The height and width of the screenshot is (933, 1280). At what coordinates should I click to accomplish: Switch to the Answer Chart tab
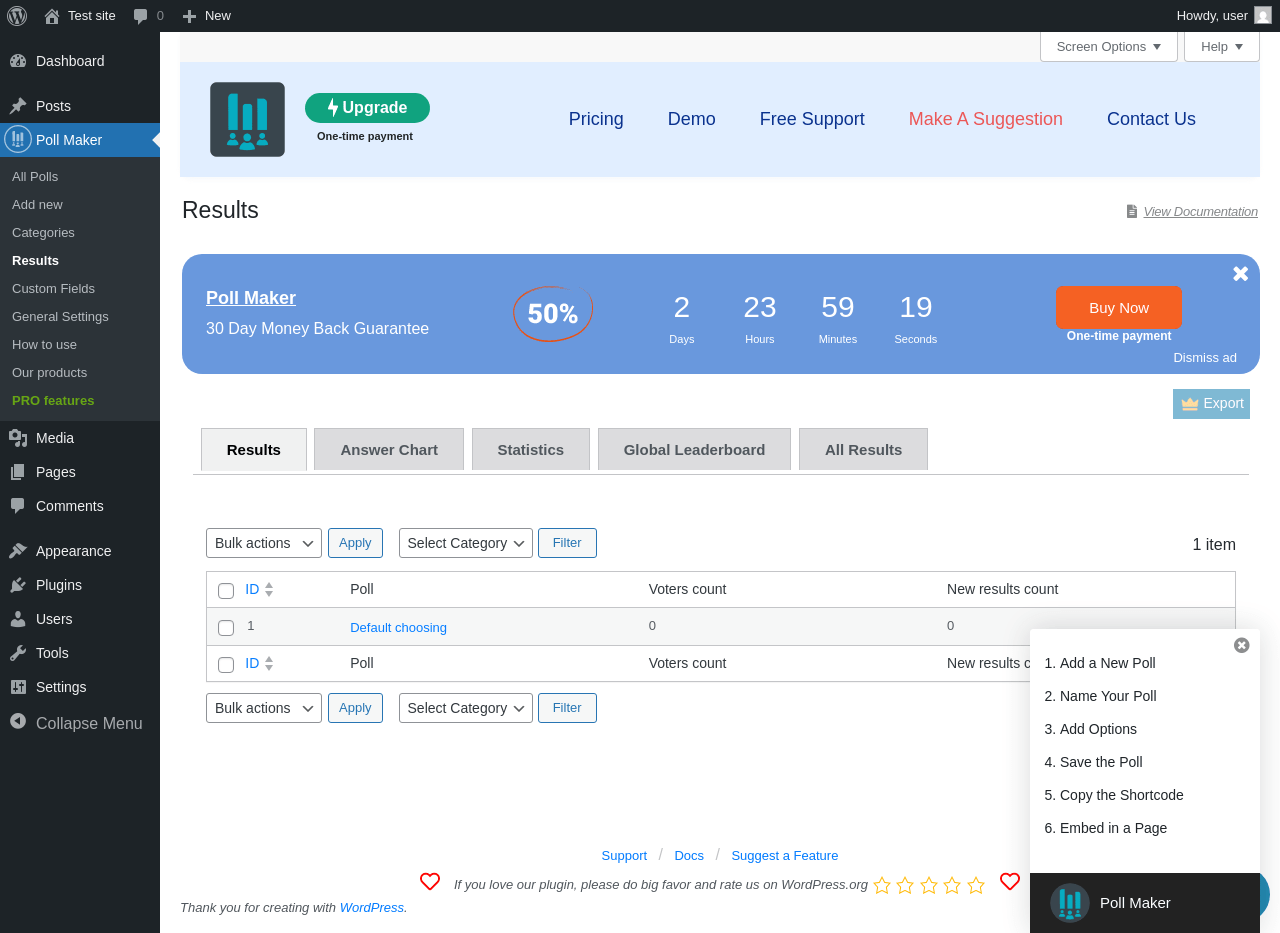[389, 450]
